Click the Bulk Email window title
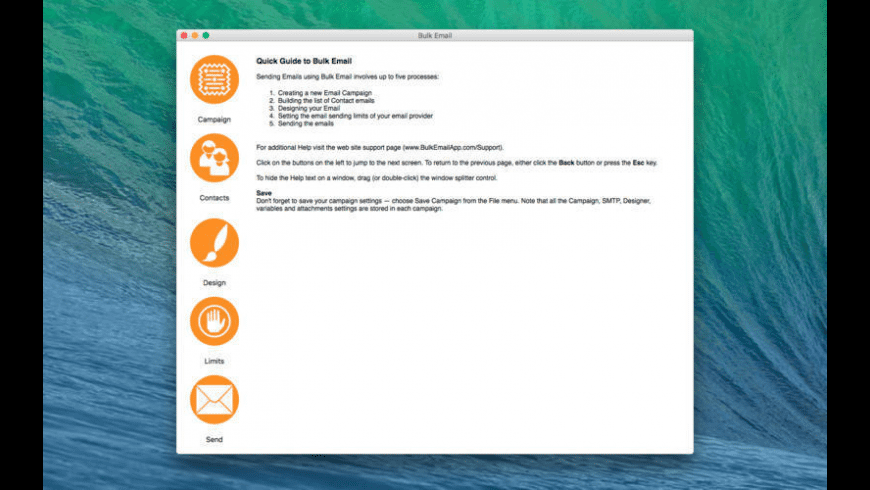The image size is (870, 490). pyautogui.click(x=435, y=36)
